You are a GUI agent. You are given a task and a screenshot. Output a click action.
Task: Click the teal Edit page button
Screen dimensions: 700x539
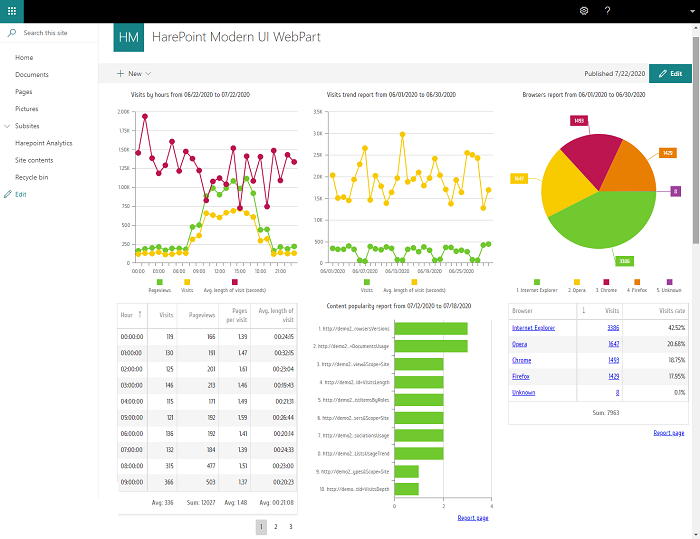[x=670, y=74]
